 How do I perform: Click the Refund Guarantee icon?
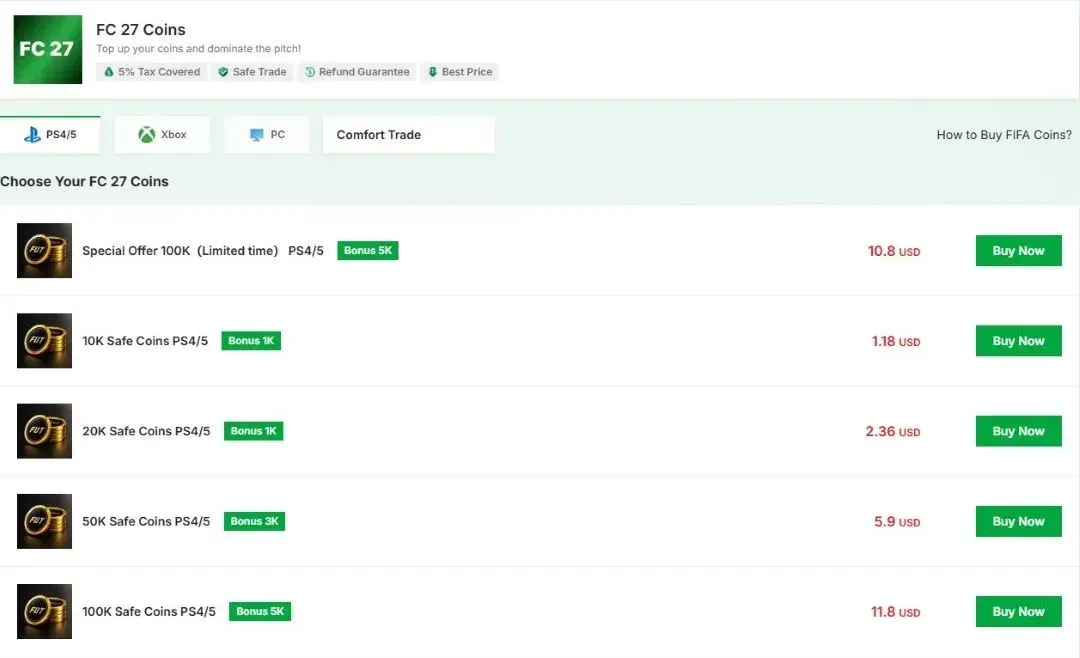point(310,72)
